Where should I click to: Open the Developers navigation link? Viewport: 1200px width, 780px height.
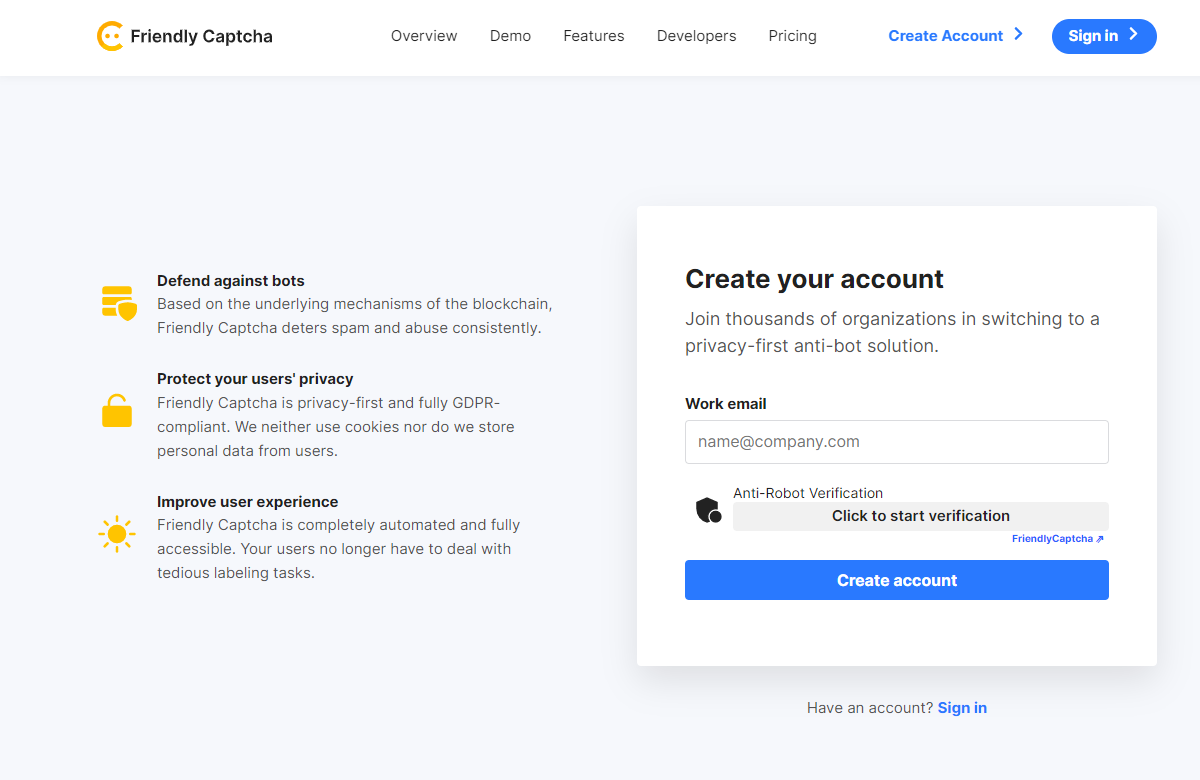coord(696,36)
